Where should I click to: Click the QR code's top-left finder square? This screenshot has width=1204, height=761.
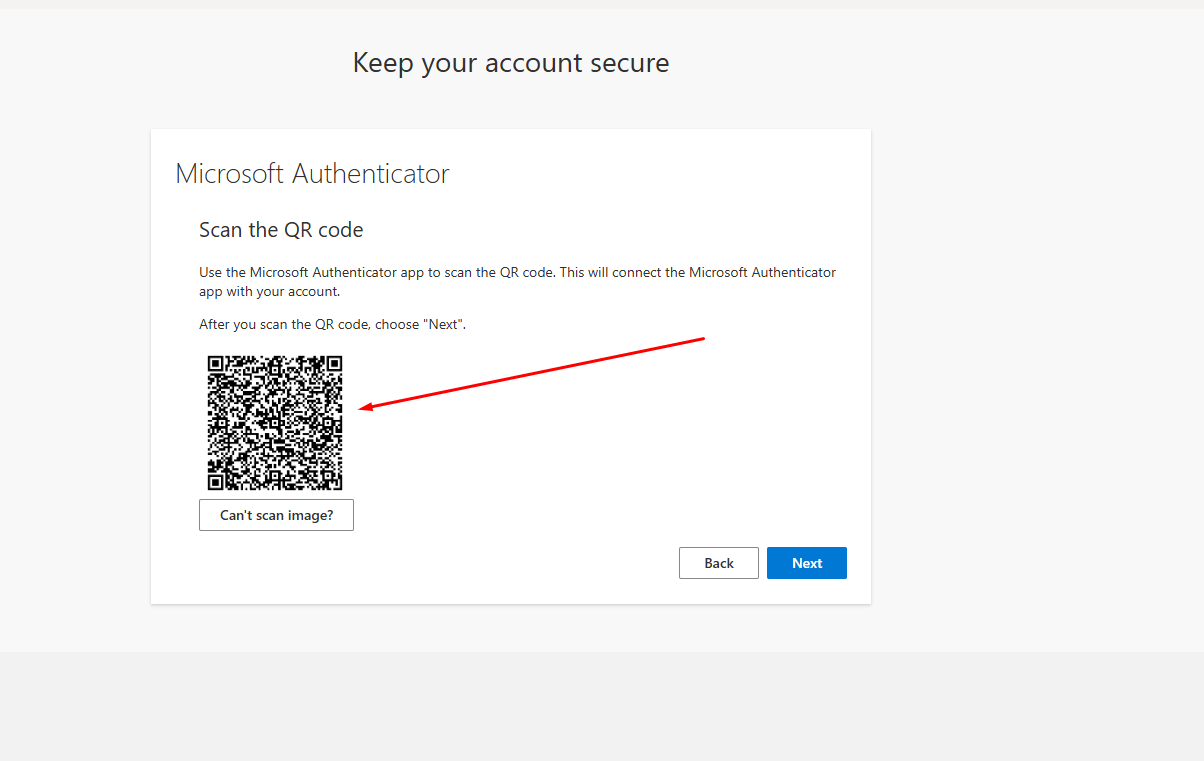(218, 365)
